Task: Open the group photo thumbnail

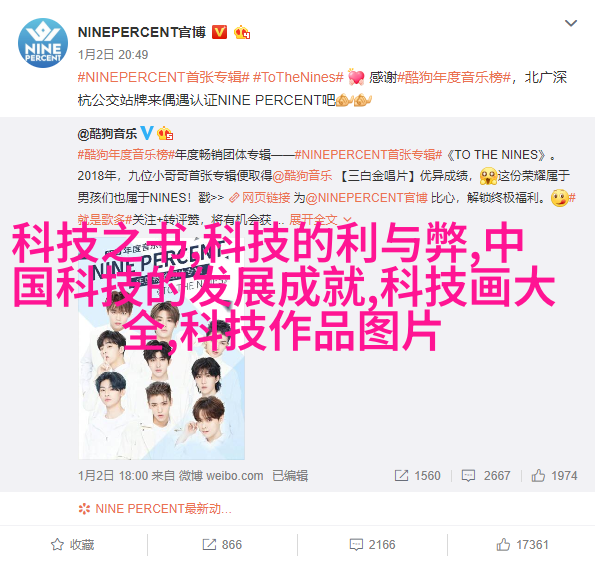Action: [162, 349]
